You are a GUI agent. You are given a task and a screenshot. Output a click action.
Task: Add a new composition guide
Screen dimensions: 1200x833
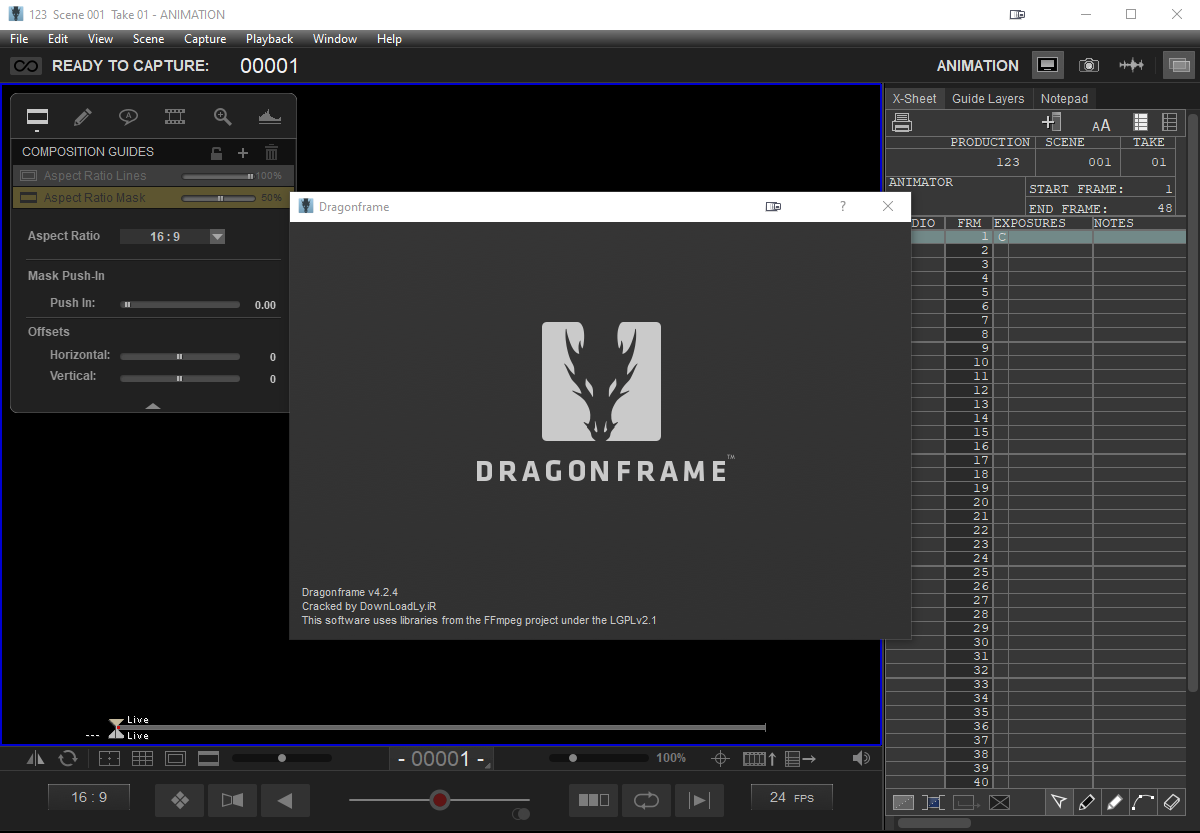pyautogui.click(x=242, y=152)
